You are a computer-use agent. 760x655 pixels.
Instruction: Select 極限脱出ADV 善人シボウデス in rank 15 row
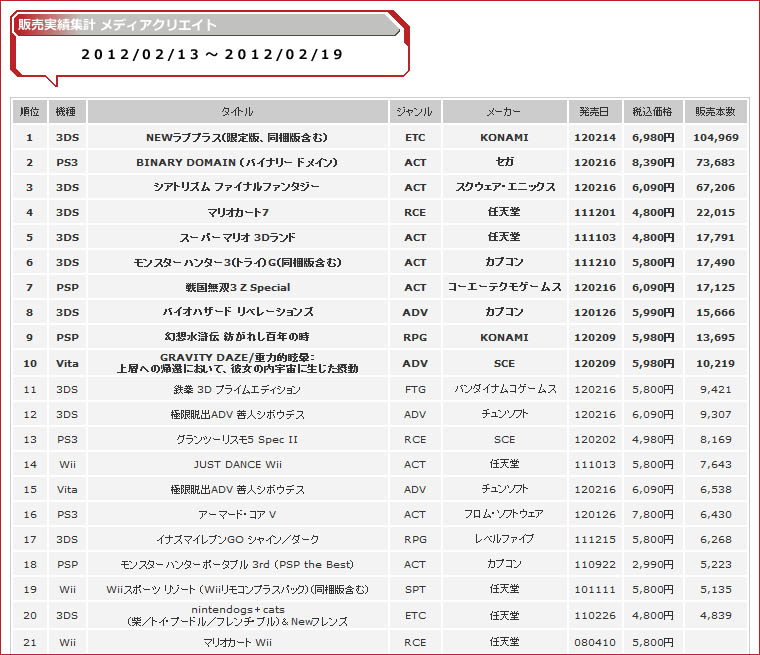pyautogui.click(x=238, y=490)
